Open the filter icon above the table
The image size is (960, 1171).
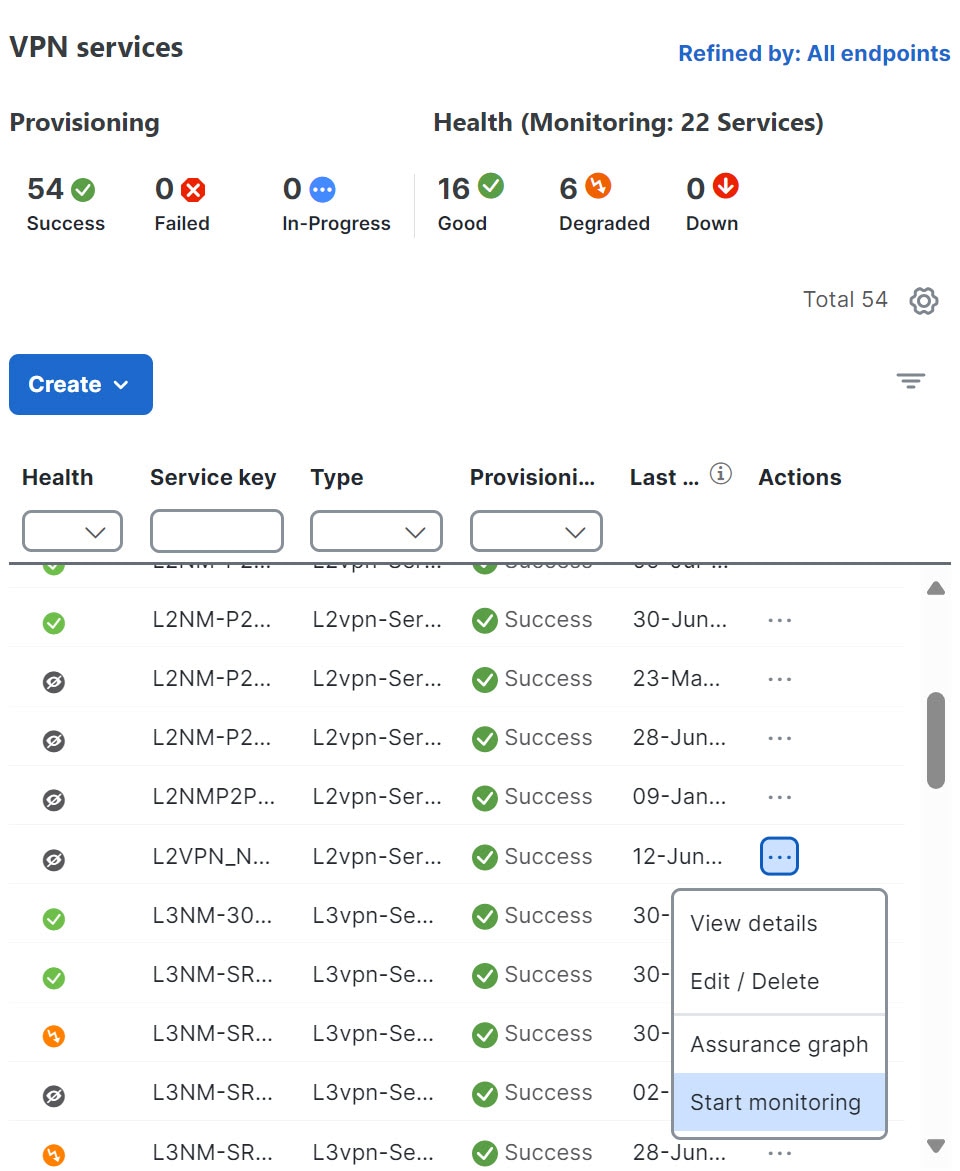pyautogui.click(x=910, y=381)
